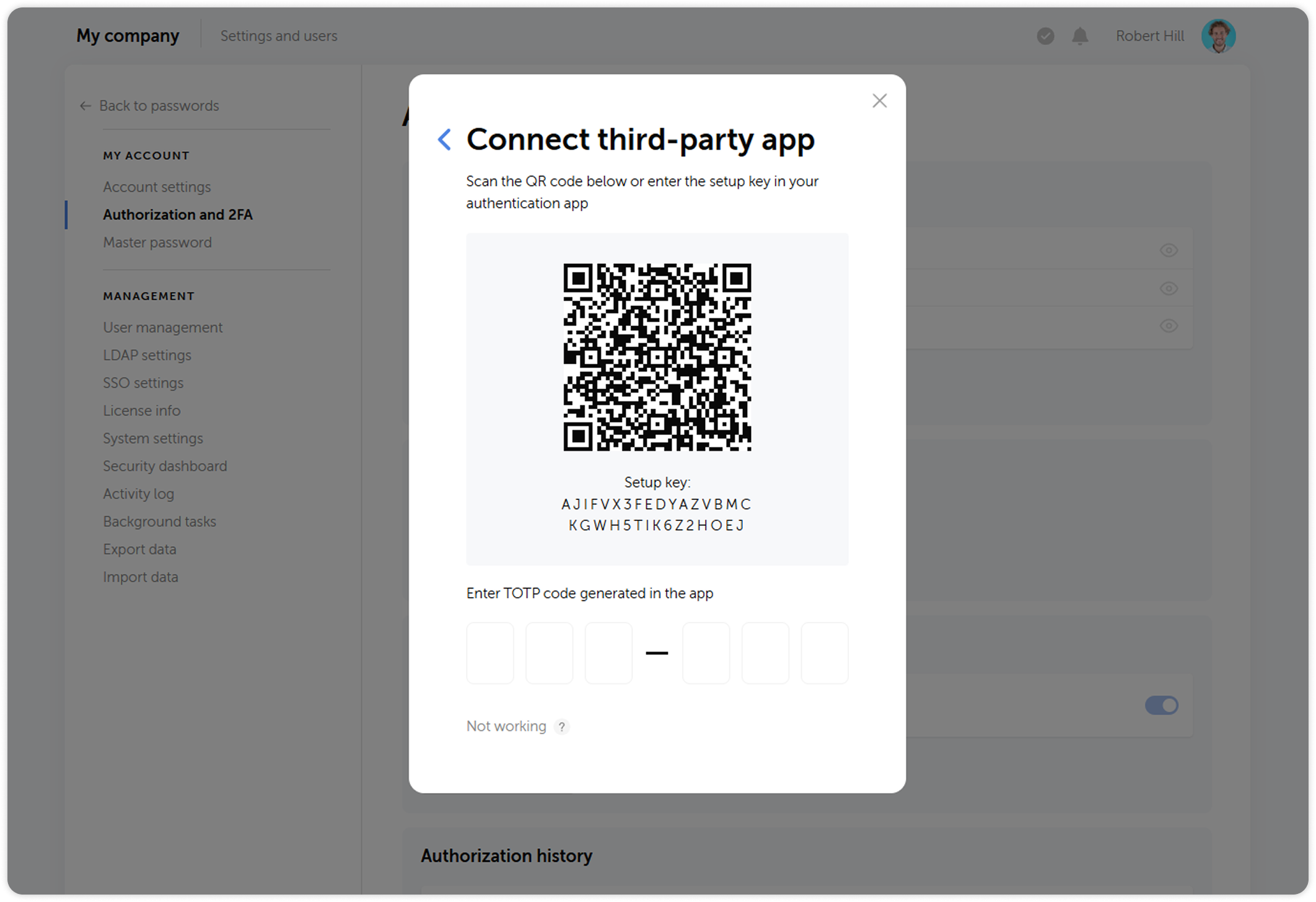Image resolution: width=1316 pixels, height=902 pixels.
Task: Focus the sixth TOTP digit field
Action: tap(825, 653)
